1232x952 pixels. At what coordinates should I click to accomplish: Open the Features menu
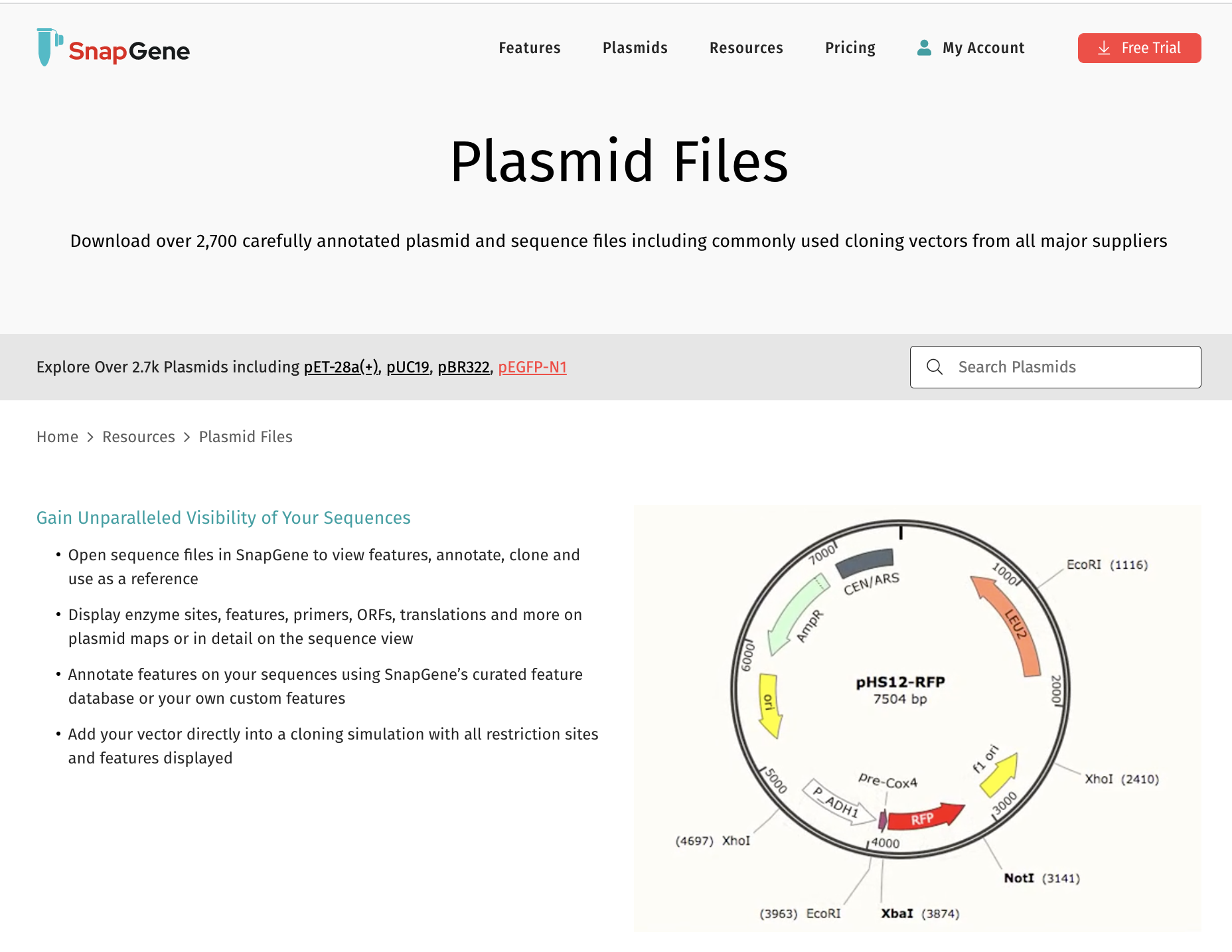(529, 48)
